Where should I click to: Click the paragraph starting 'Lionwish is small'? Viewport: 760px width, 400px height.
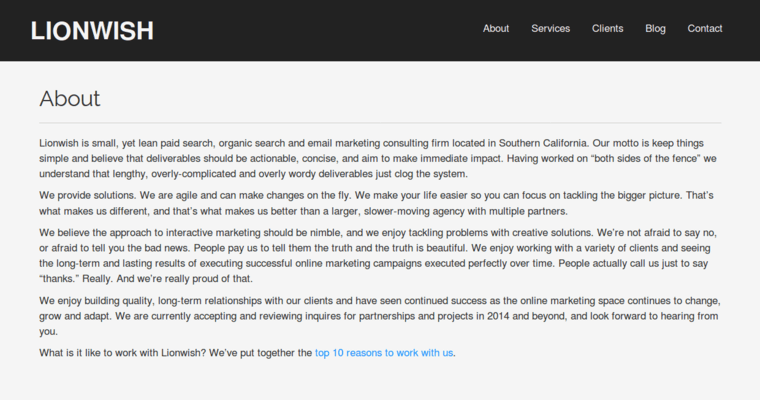click(x=378, y=159)
